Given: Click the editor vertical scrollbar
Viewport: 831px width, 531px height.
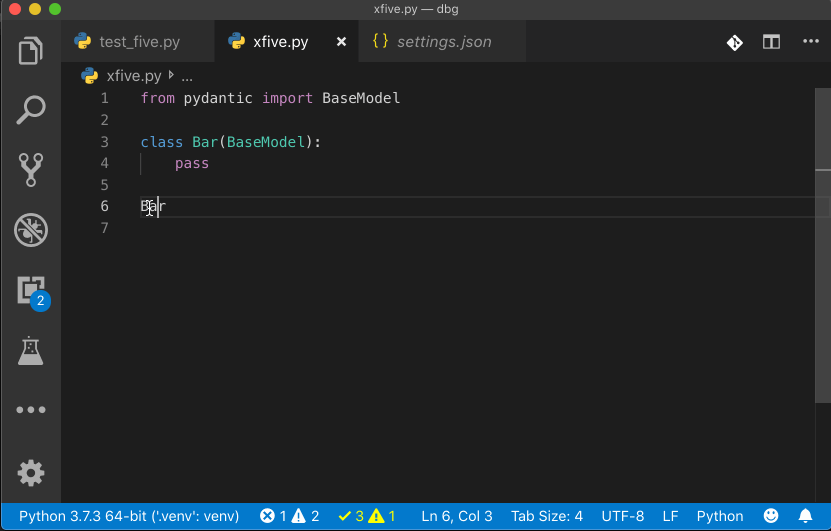Looking at the screenshot, I should coord(823,245).
